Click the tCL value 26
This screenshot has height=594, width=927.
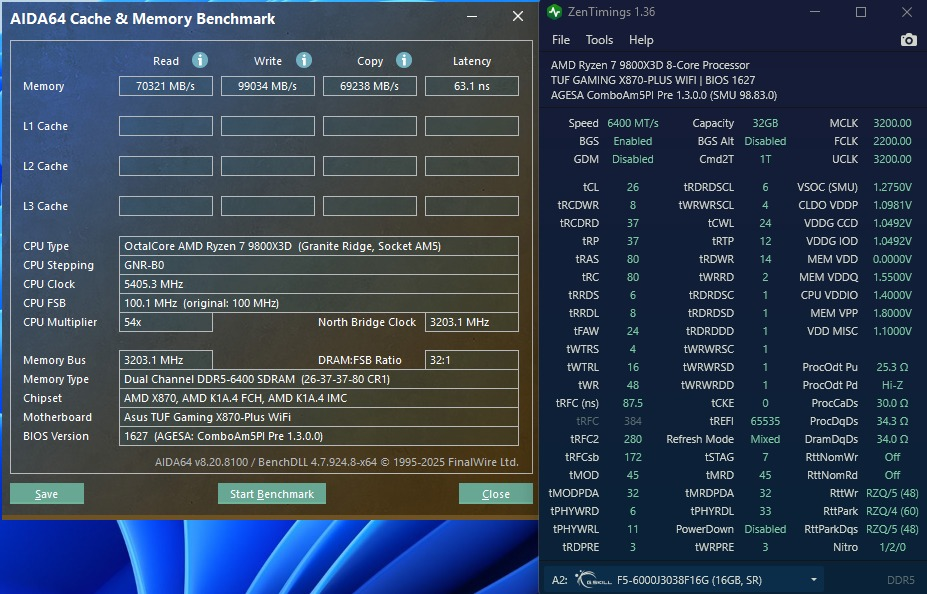633,187
